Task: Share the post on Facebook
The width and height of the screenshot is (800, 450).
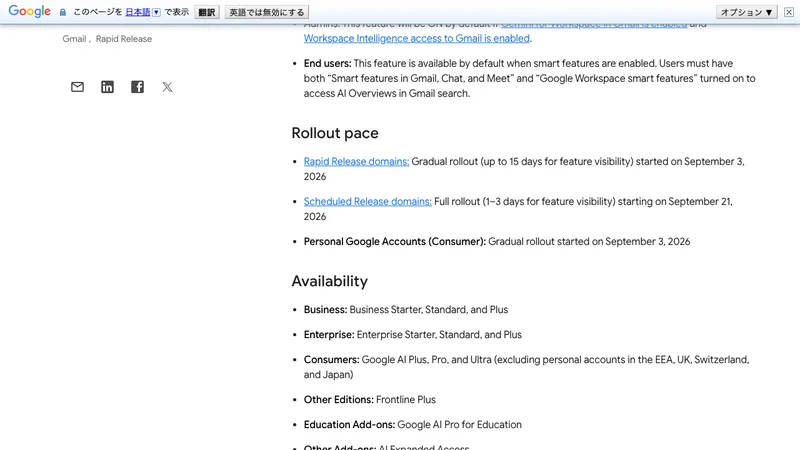Action: (x=137, y=87)
